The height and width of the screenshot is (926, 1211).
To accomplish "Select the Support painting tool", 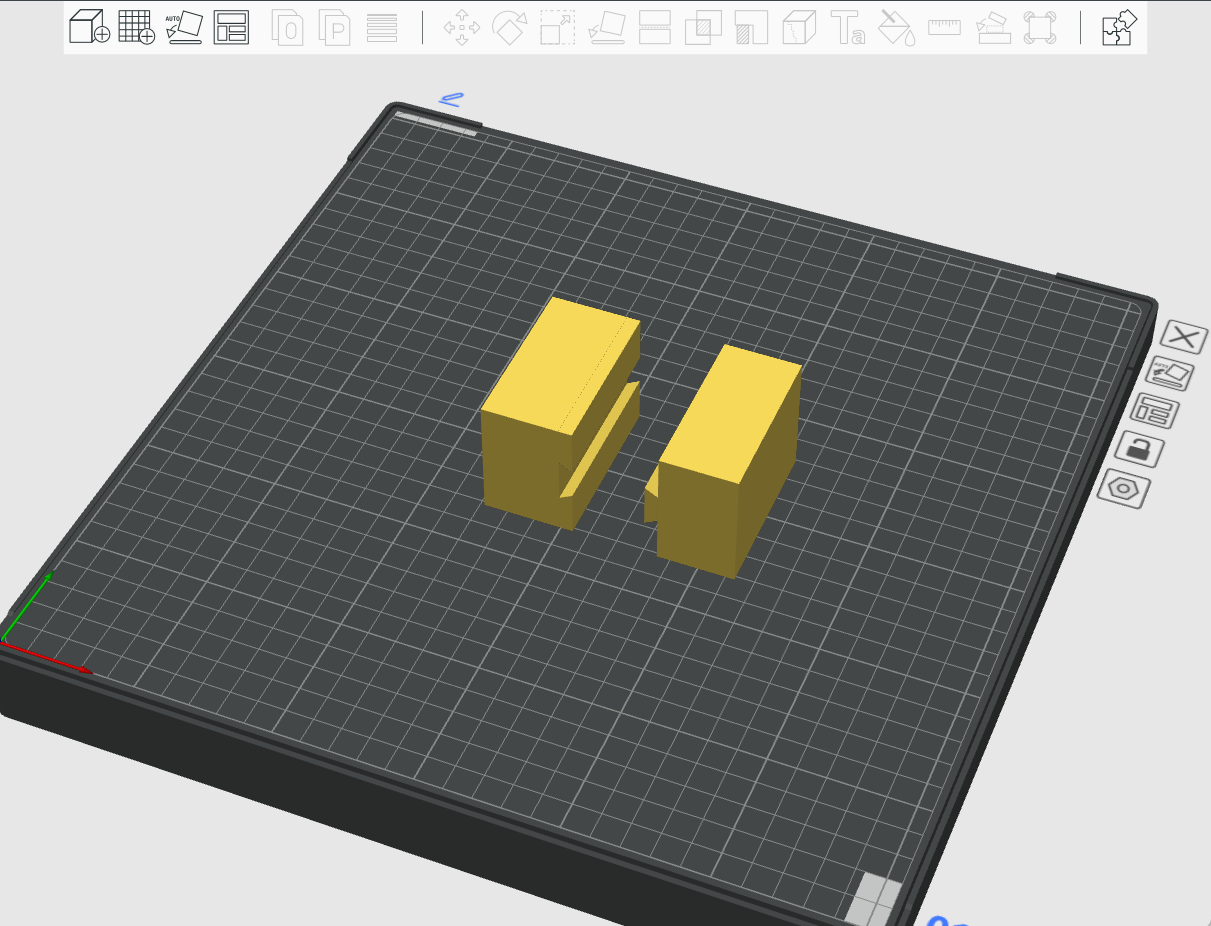I will tap(750, 27).
